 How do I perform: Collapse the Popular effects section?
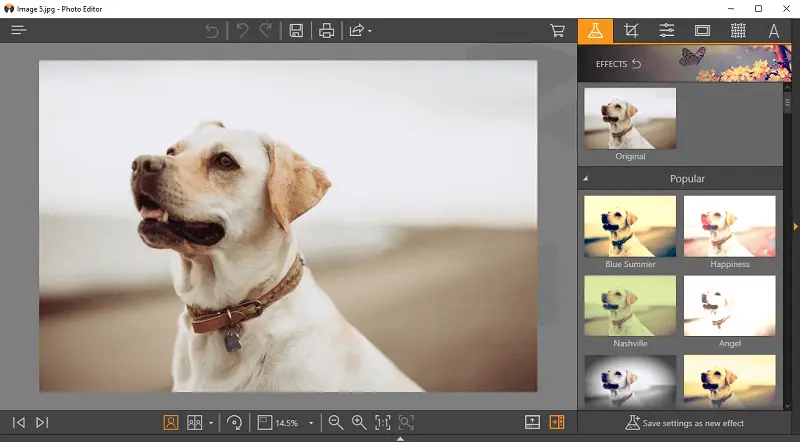tap(586, 179)
